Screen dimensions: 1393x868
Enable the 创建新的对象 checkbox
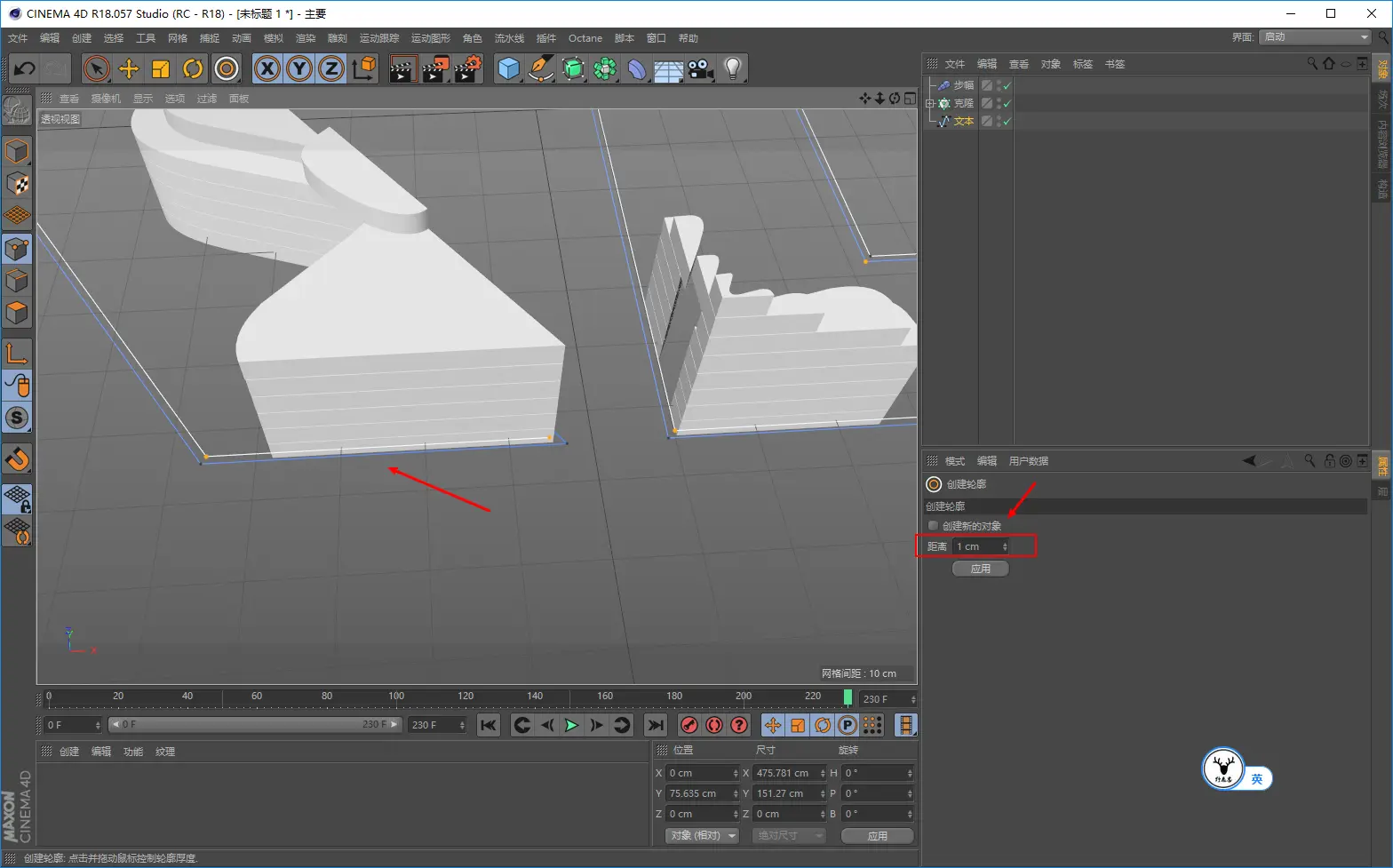pyautogui.click(x=933, y=526)
